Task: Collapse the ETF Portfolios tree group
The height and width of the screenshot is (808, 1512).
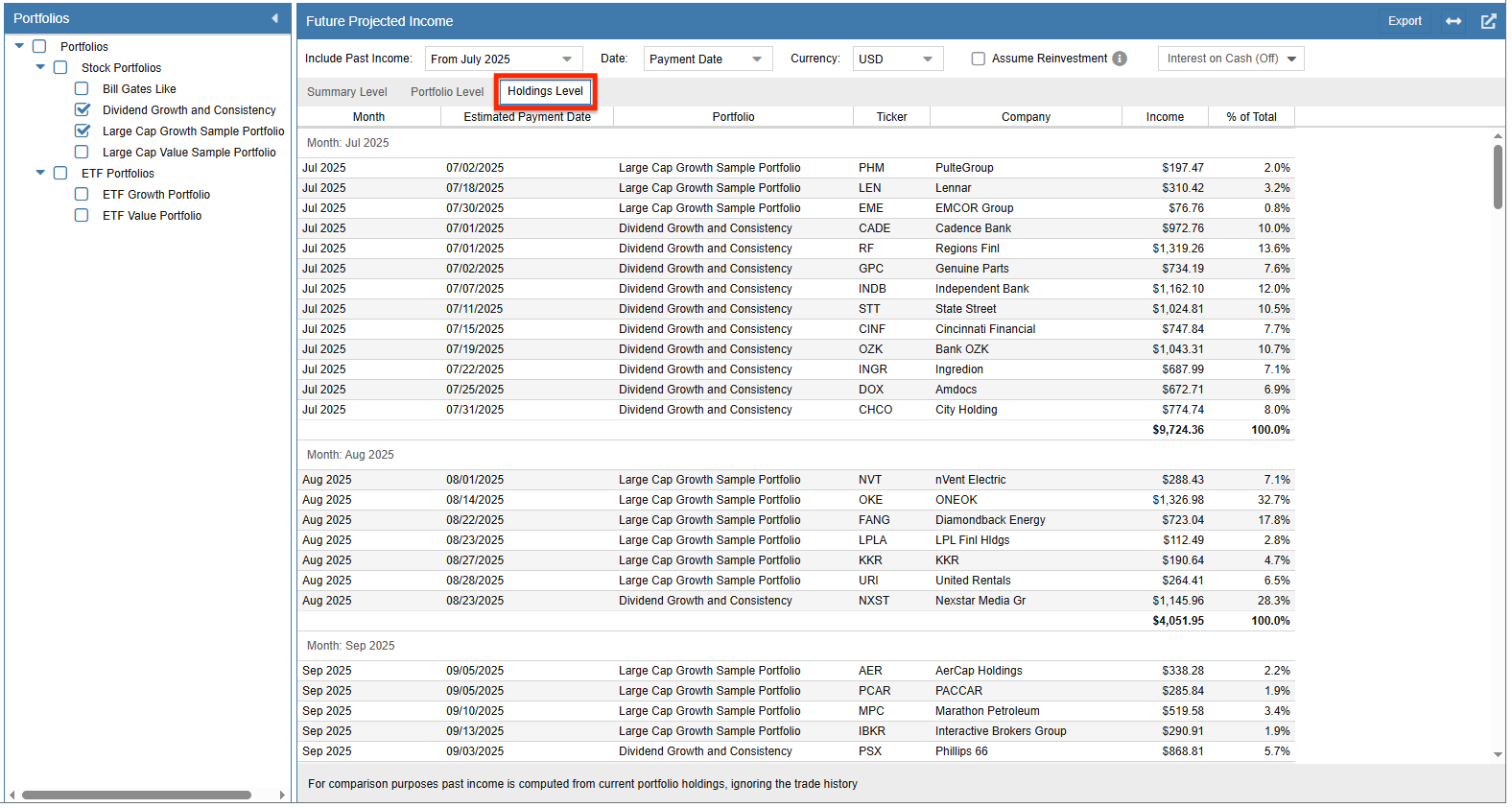Action: tap(40, 173)
